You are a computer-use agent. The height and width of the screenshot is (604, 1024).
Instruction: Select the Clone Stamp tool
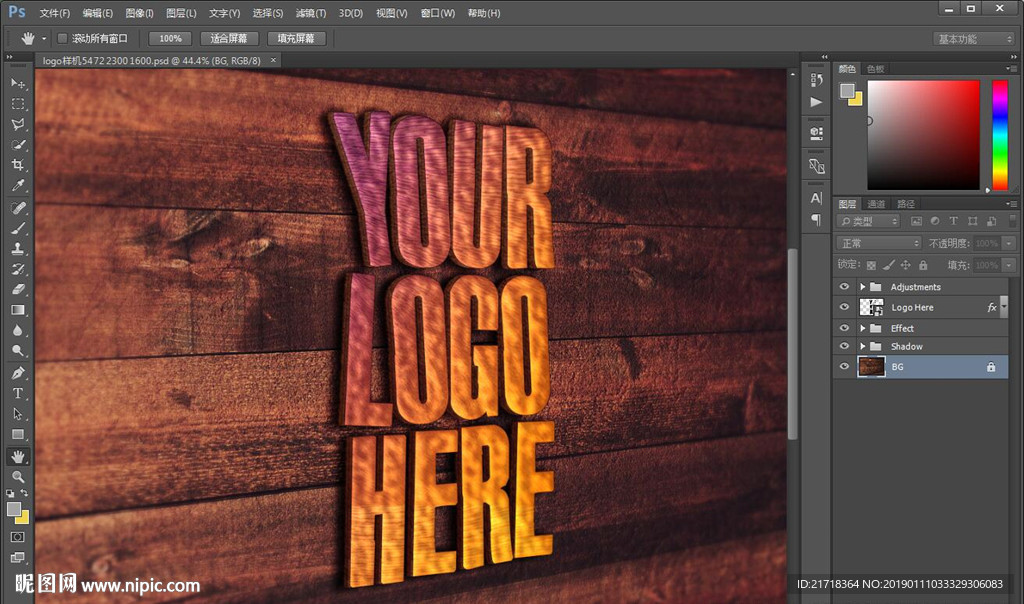[x=18, y=249]
